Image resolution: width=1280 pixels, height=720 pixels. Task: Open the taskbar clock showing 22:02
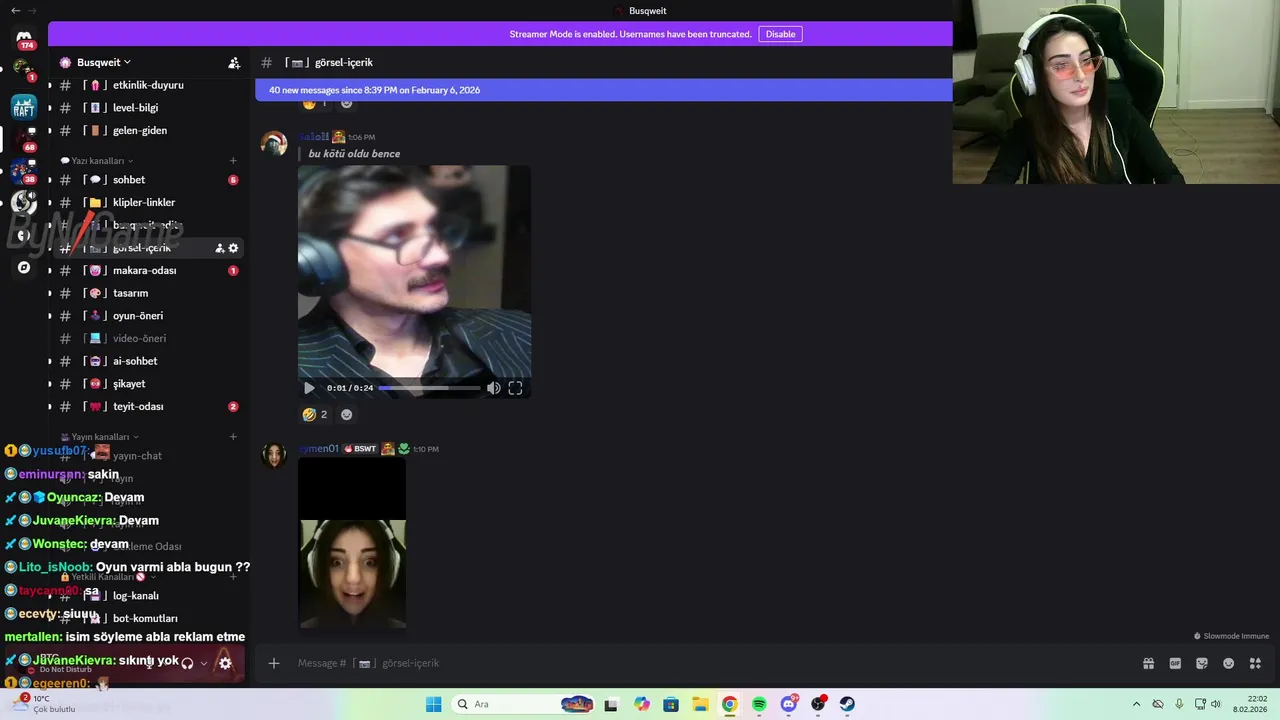[x=1249, y=704]
